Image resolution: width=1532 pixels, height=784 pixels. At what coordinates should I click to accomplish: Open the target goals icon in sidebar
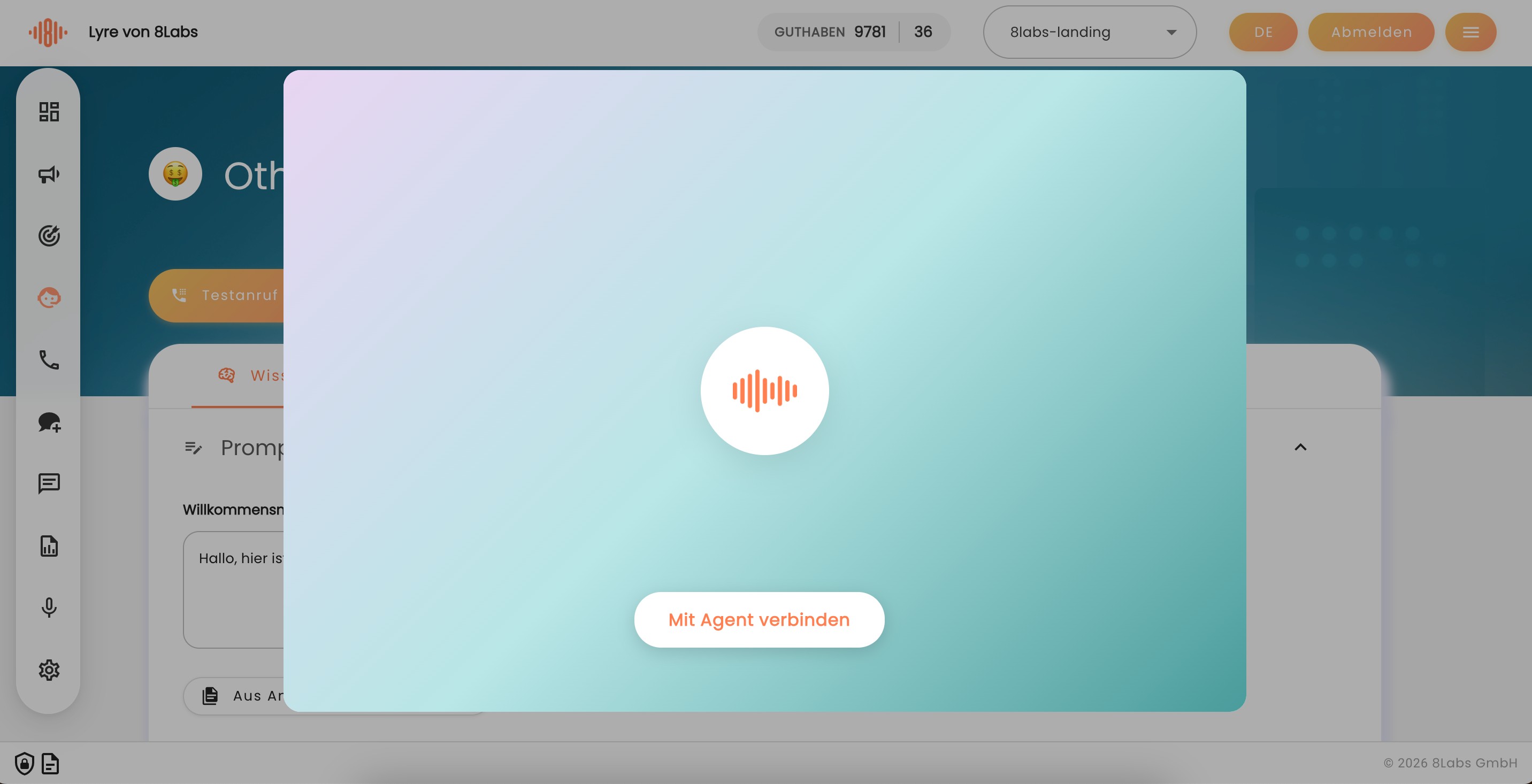pos(49,236)
